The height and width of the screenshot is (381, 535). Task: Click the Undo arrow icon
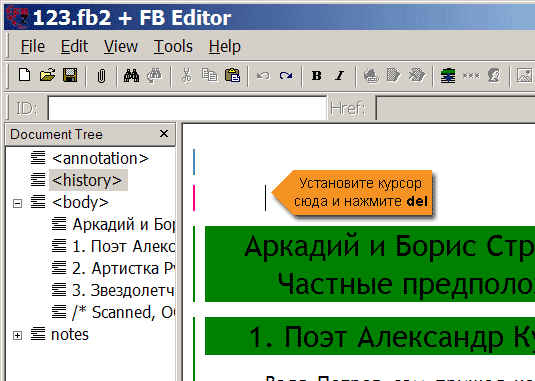[x=263, y=75]
